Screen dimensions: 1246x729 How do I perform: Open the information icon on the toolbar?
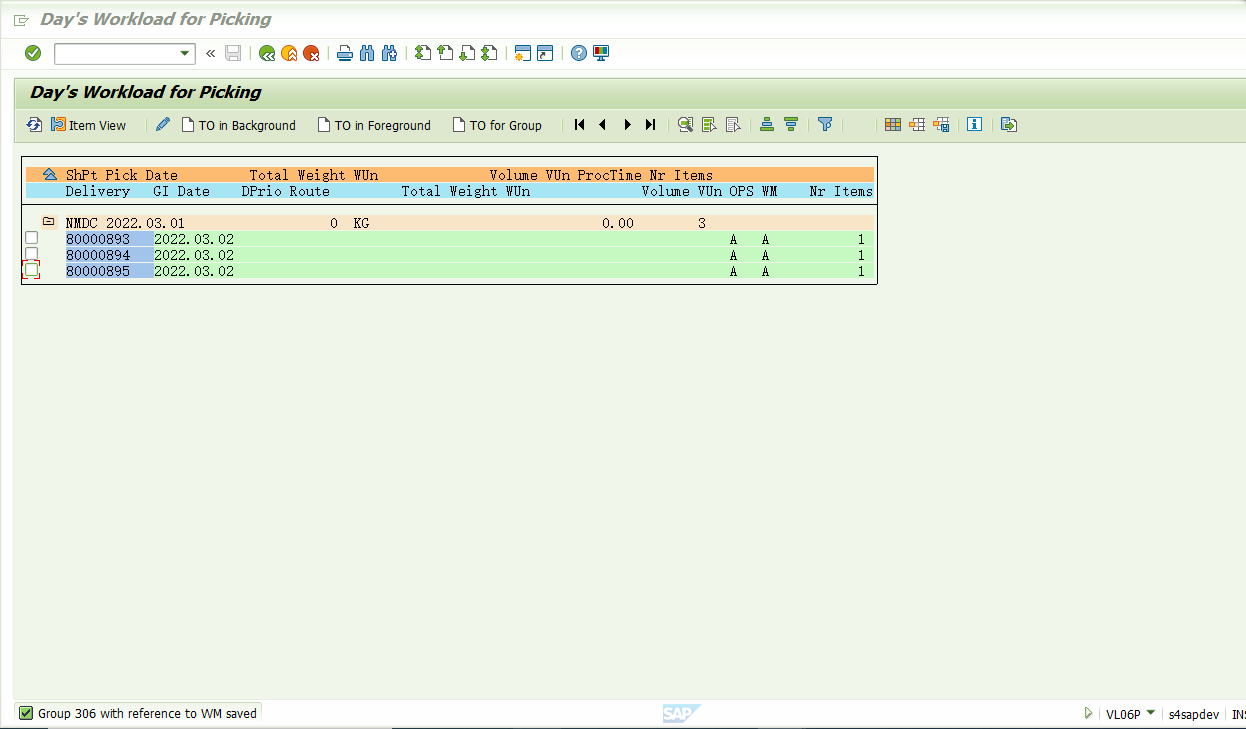click(975, 124)
